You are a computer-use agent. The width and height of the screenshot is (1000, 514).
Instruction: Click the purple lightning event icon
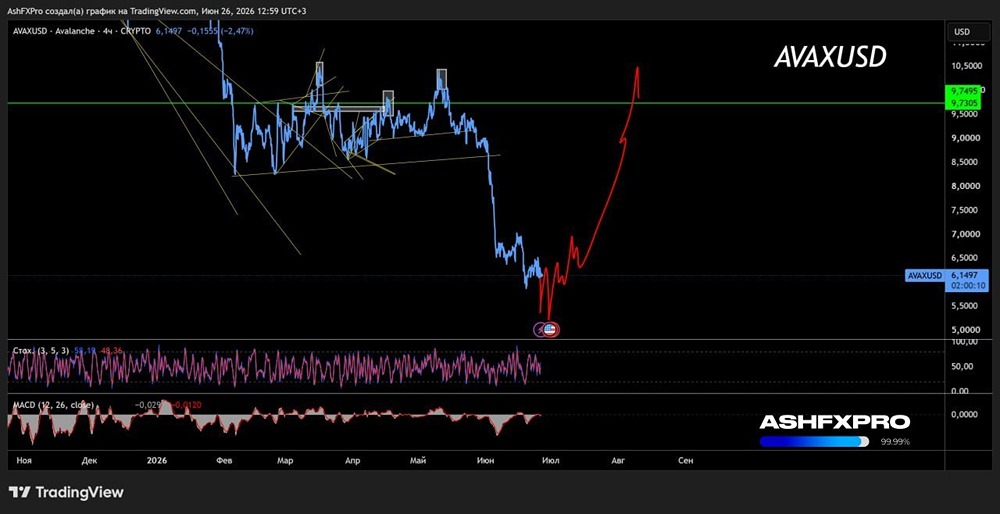pyautogui.click(x=540, y=330)
